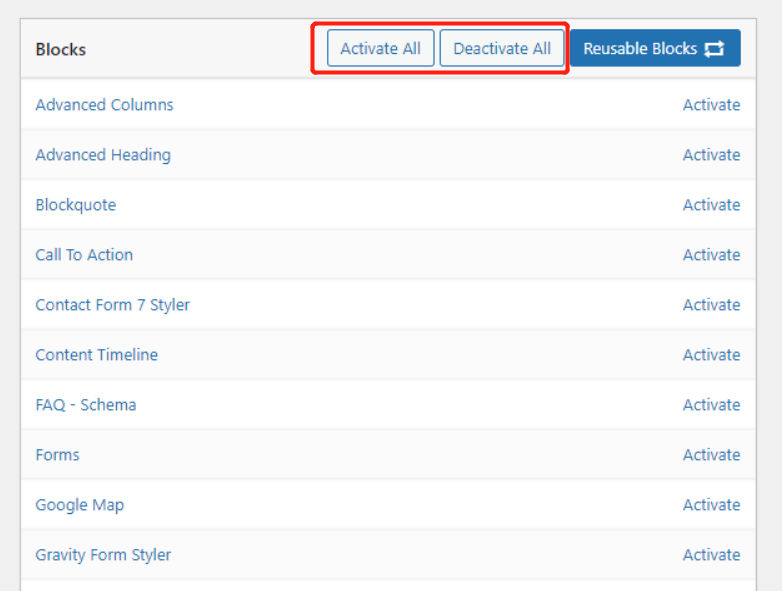
Task: Activate Gravity Form Styler block
Action: point(711,555)
